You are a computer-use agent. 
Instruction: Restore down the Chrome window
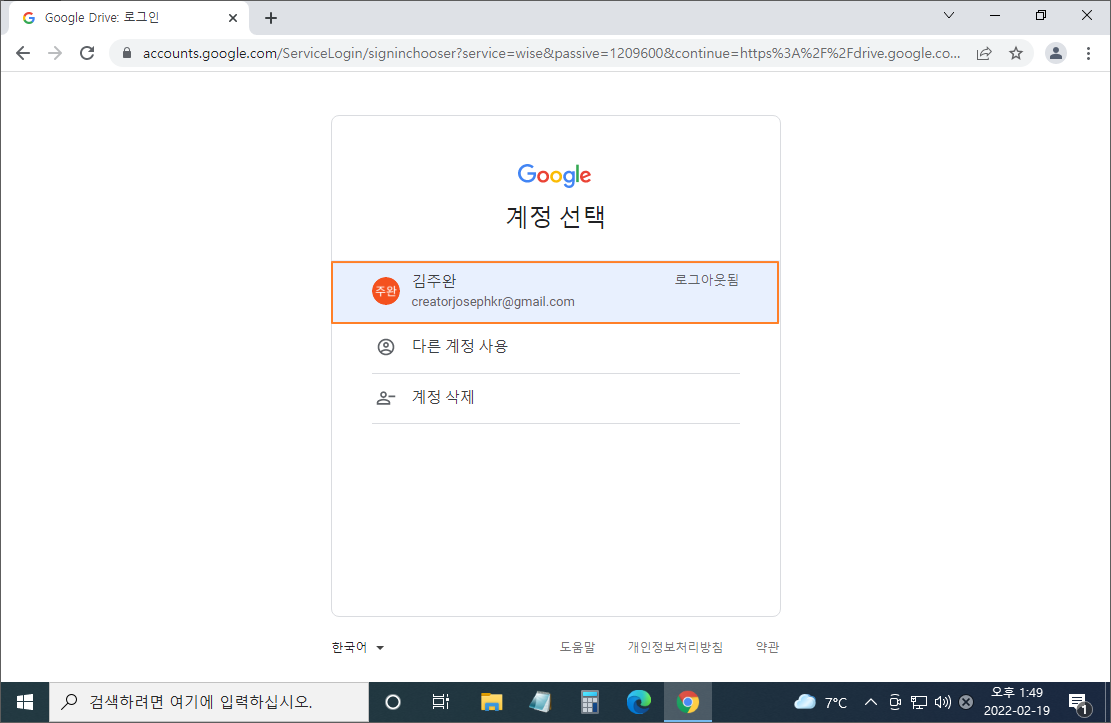[x=1040, y=15]
